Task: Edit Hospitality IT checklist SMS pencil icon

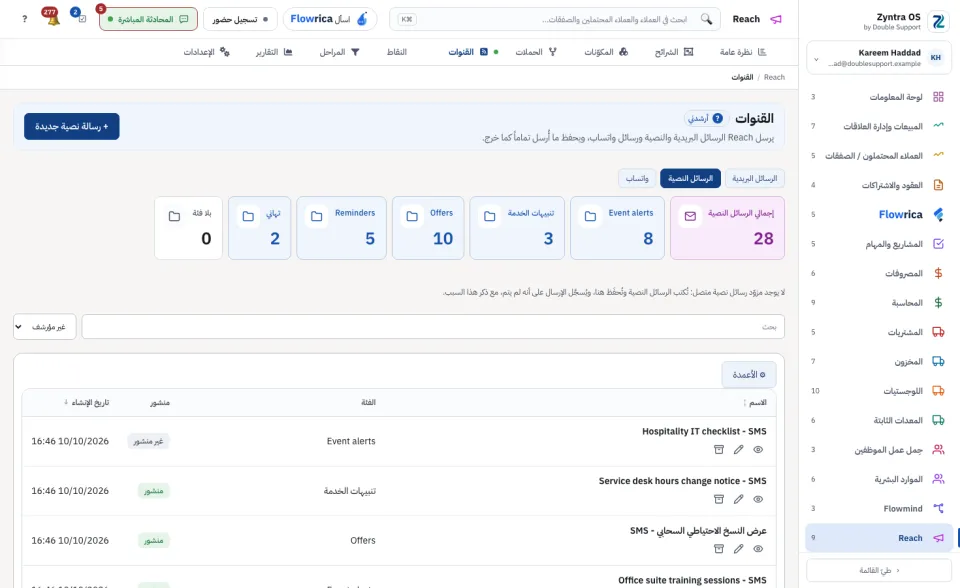Action: click(738, 450)
